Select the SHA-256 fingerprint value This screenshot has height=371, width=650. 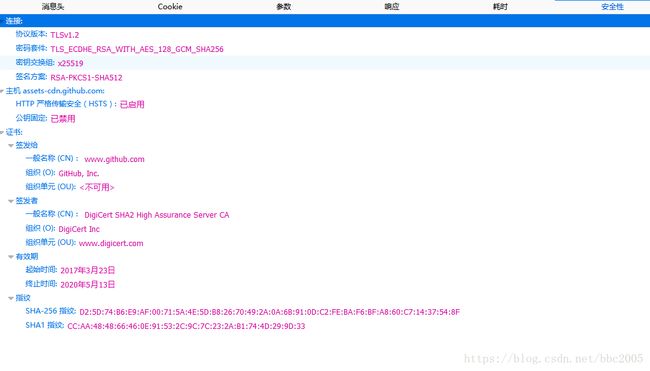269,312
